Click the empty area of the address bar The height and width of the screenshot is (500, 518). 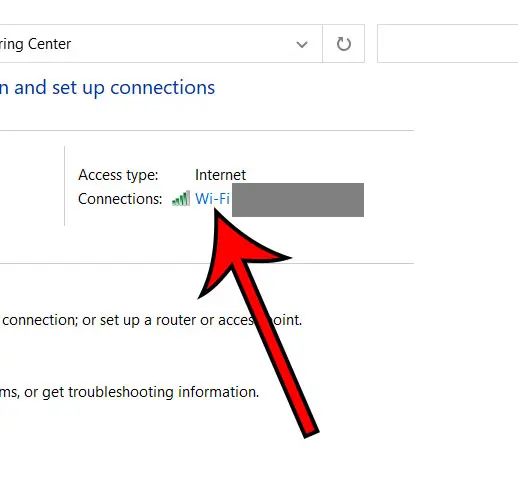[x=183, y=44]
